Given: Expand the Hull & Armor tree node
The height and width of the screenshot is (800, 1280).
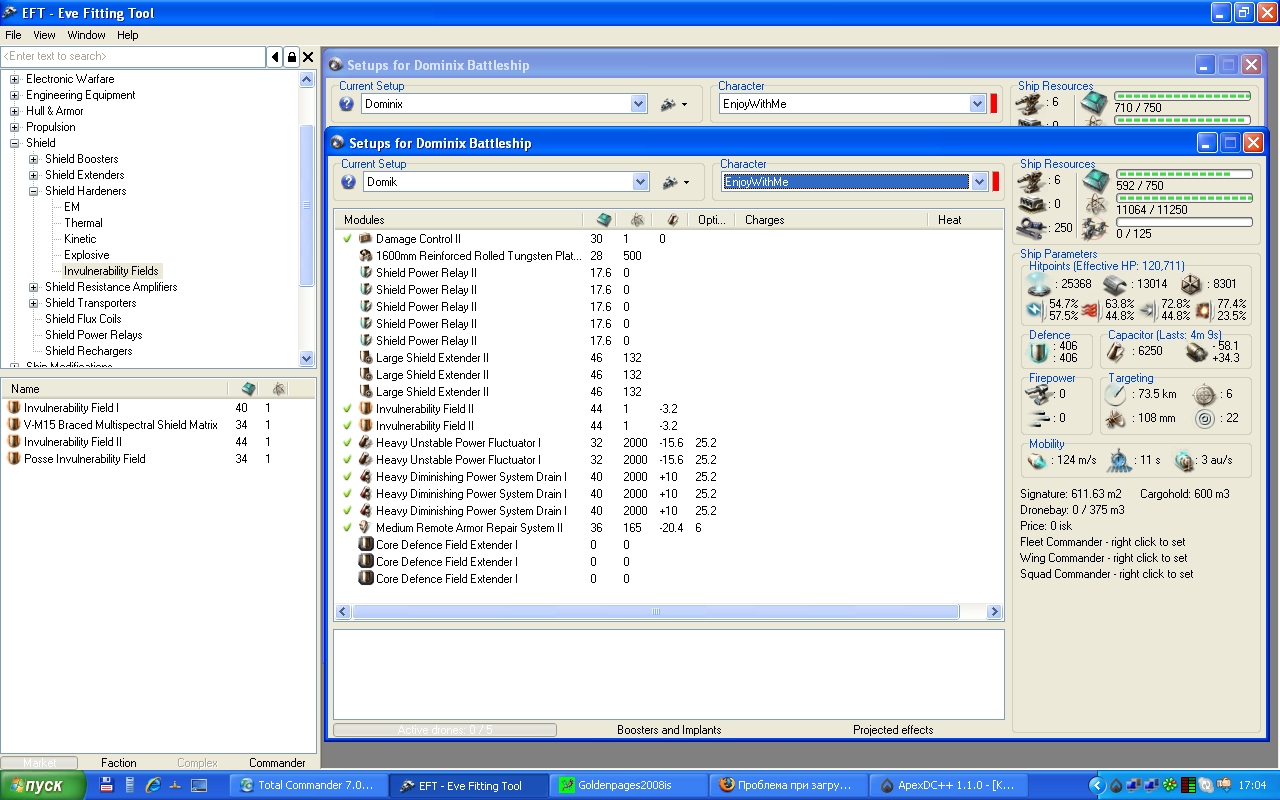Looking at the screenshot, I should tap(15, 111).
